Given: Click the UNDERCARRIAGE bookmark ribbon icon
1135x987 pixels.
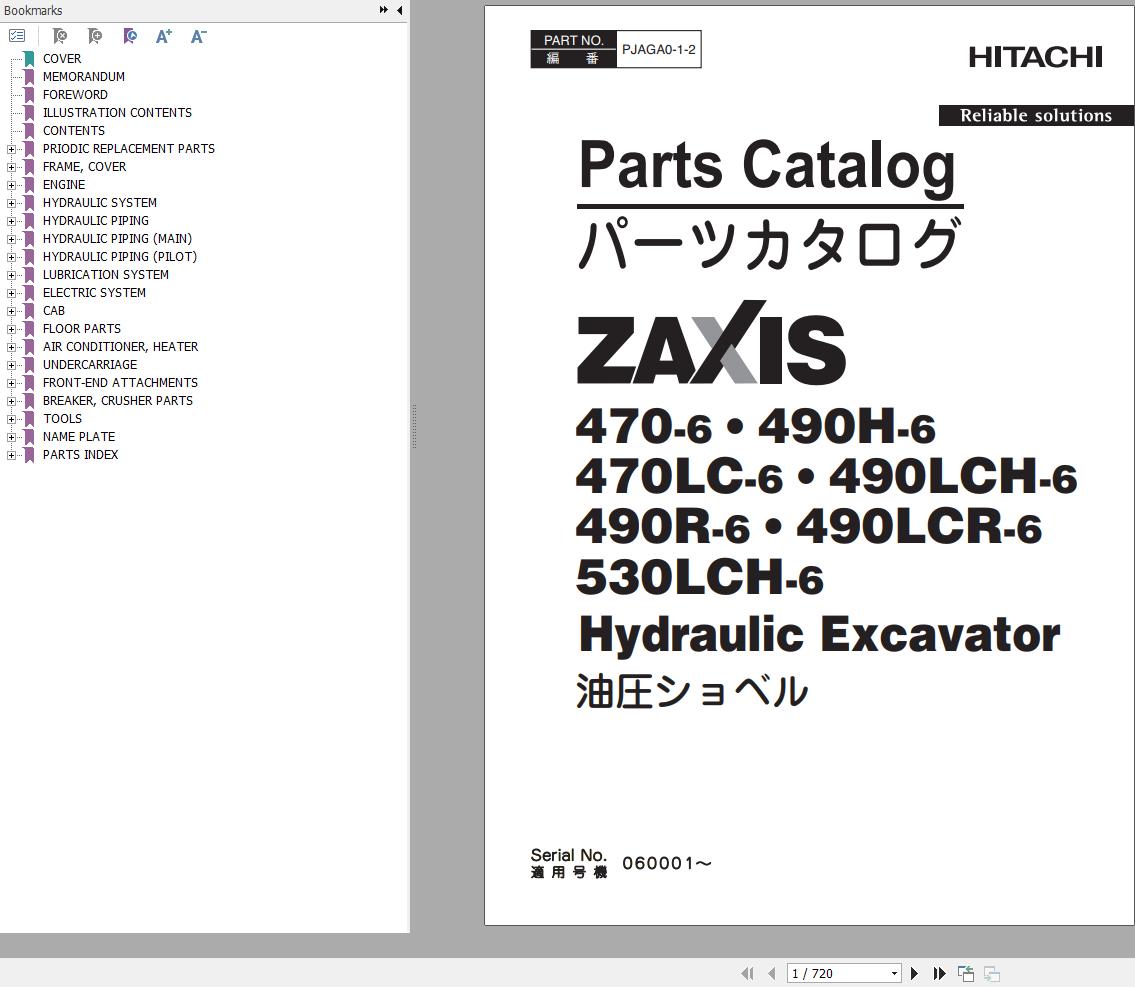Looking at the screenshot, I should point(29,365).
